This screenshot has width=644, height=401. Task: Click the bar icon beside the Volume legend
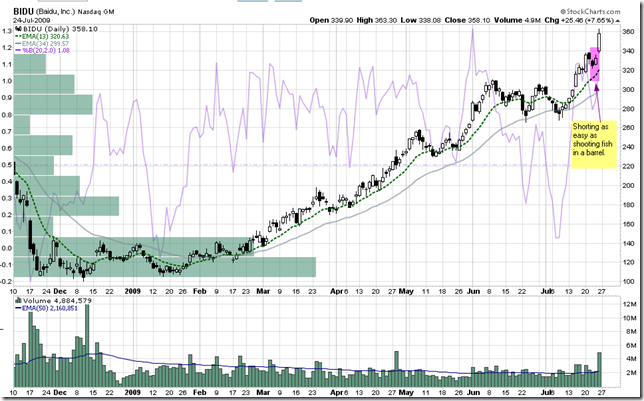pos(18,301)
